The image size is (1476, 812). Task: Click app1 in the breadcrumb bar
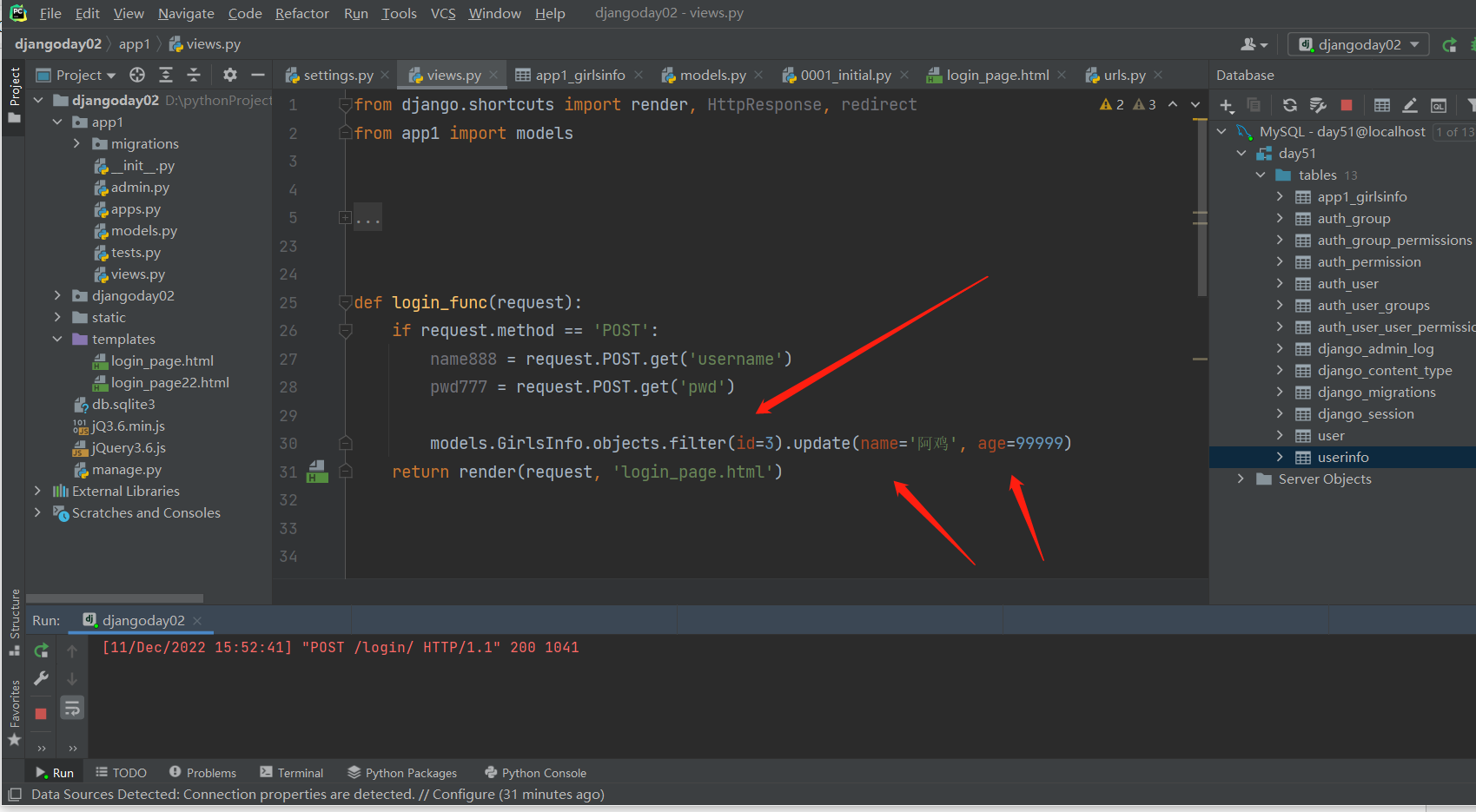coord(135,44)
